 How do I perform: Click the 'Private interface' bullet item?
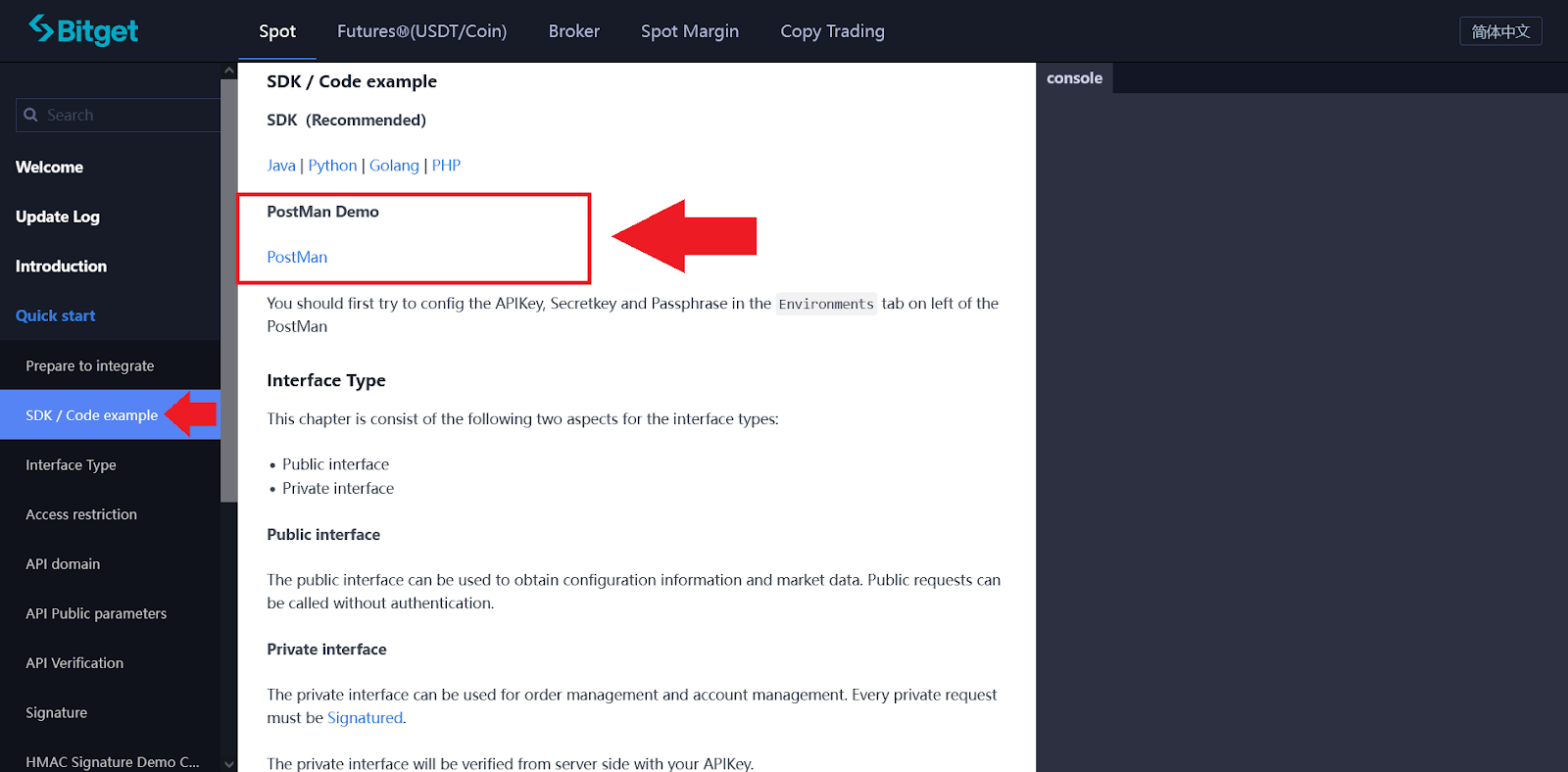(x=338, y=488)
